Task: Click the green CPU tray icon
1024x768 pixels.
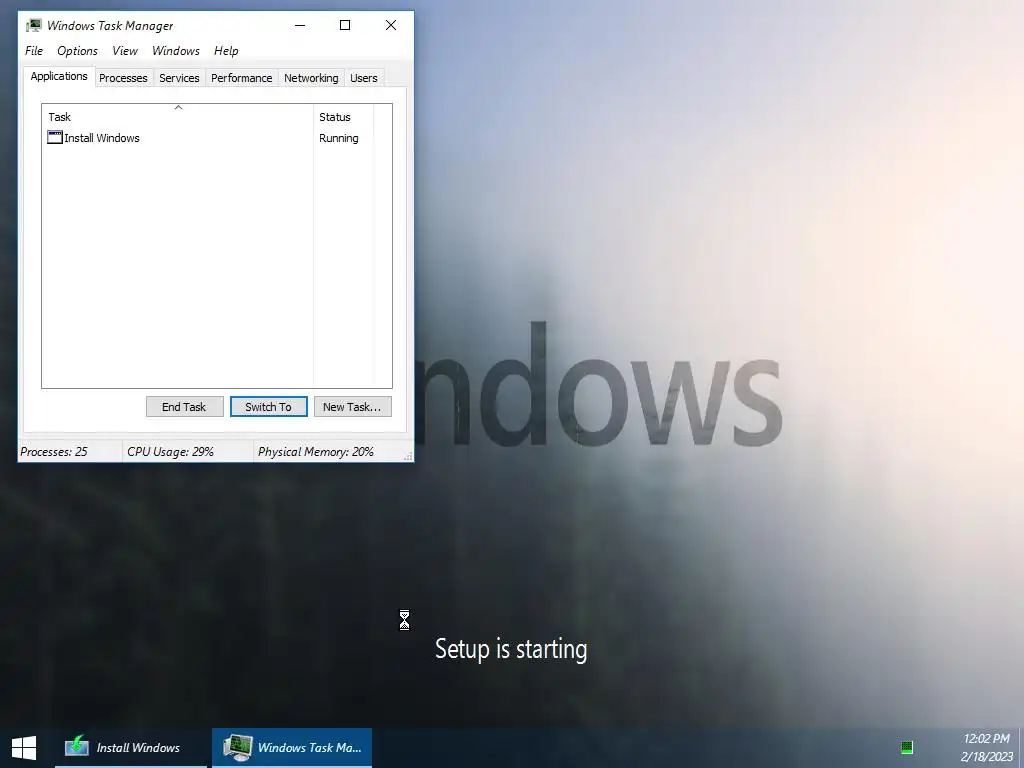Action: point(906,748)
